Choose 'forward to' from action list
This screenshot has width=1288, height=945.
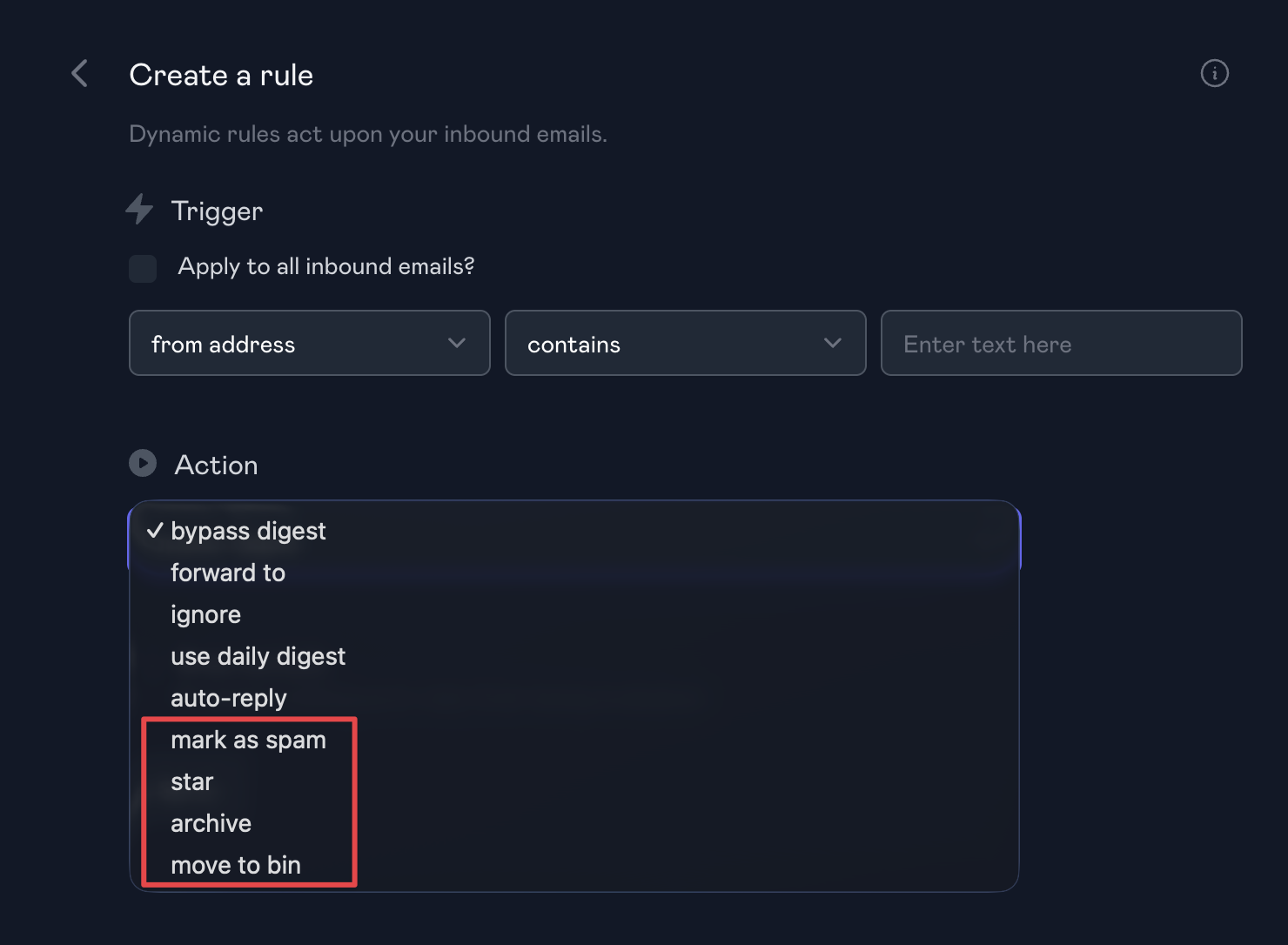click(228, 573)
